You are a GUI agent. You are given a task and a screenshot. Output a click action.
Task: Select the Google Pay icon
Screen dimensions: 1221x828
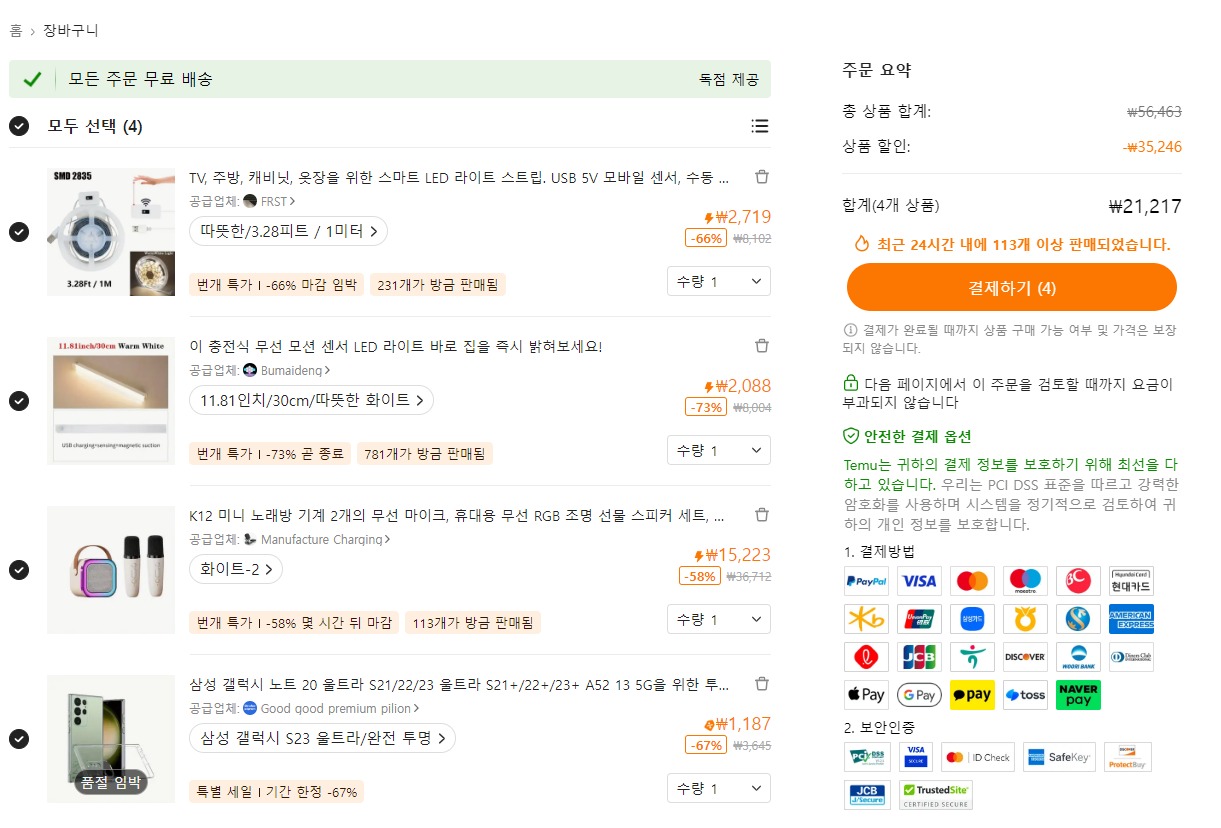[919, 695]
